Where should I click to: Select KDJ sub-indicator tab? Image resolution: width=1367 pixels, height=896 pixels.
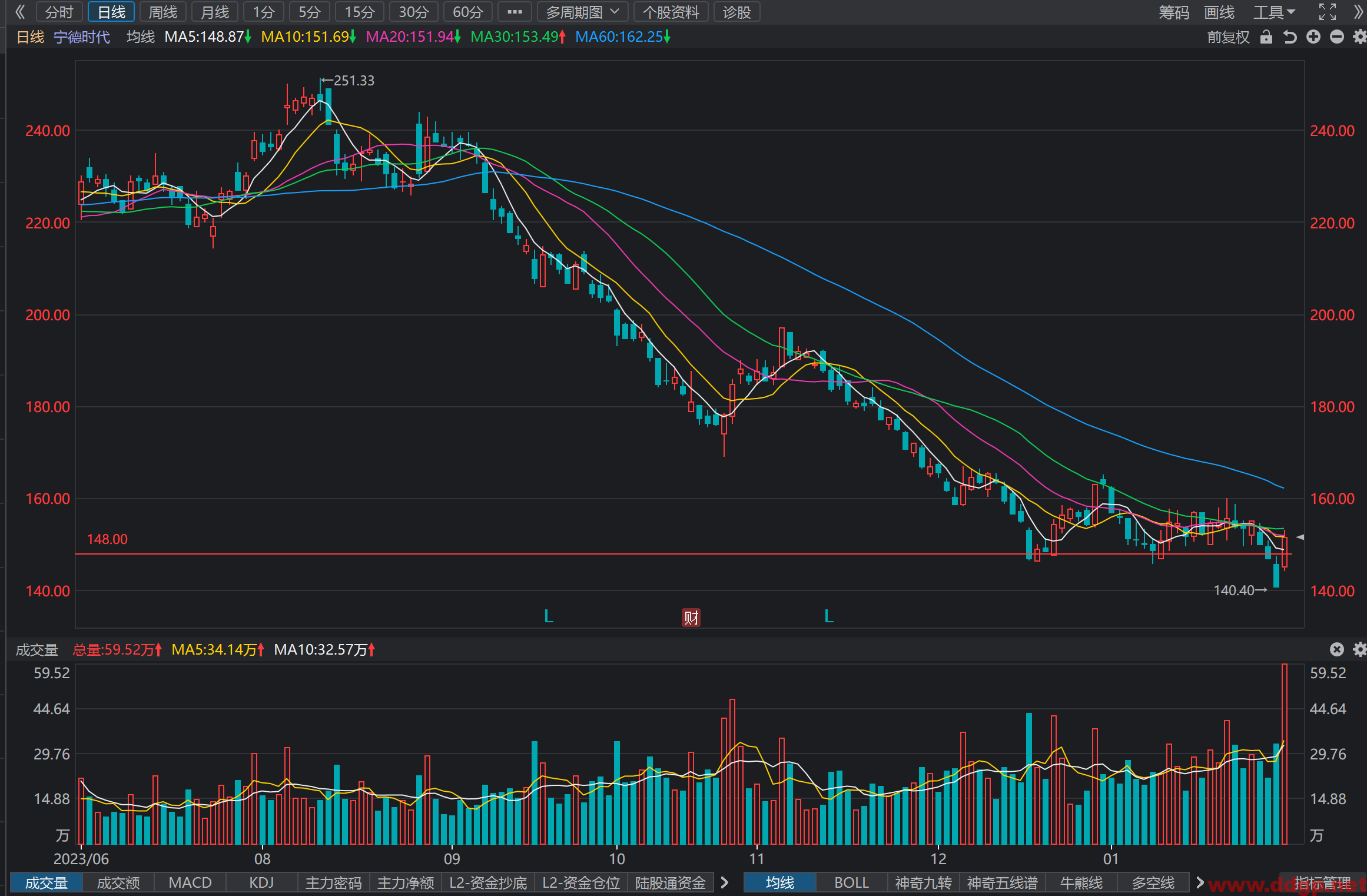click(x=262, y=882)
